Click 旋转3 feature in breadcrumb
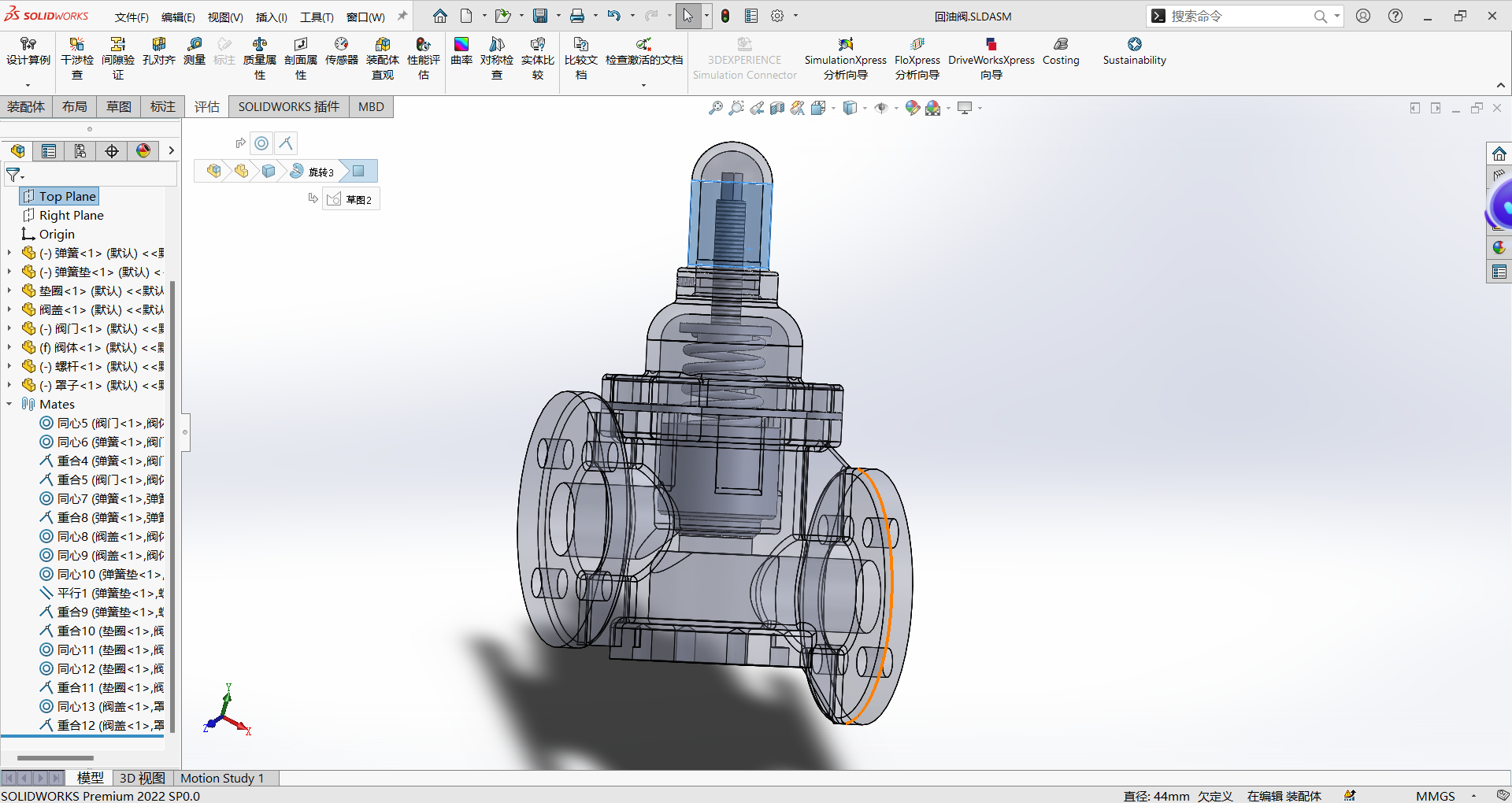This screenshot has width=1512, height=803. [313, 172]
